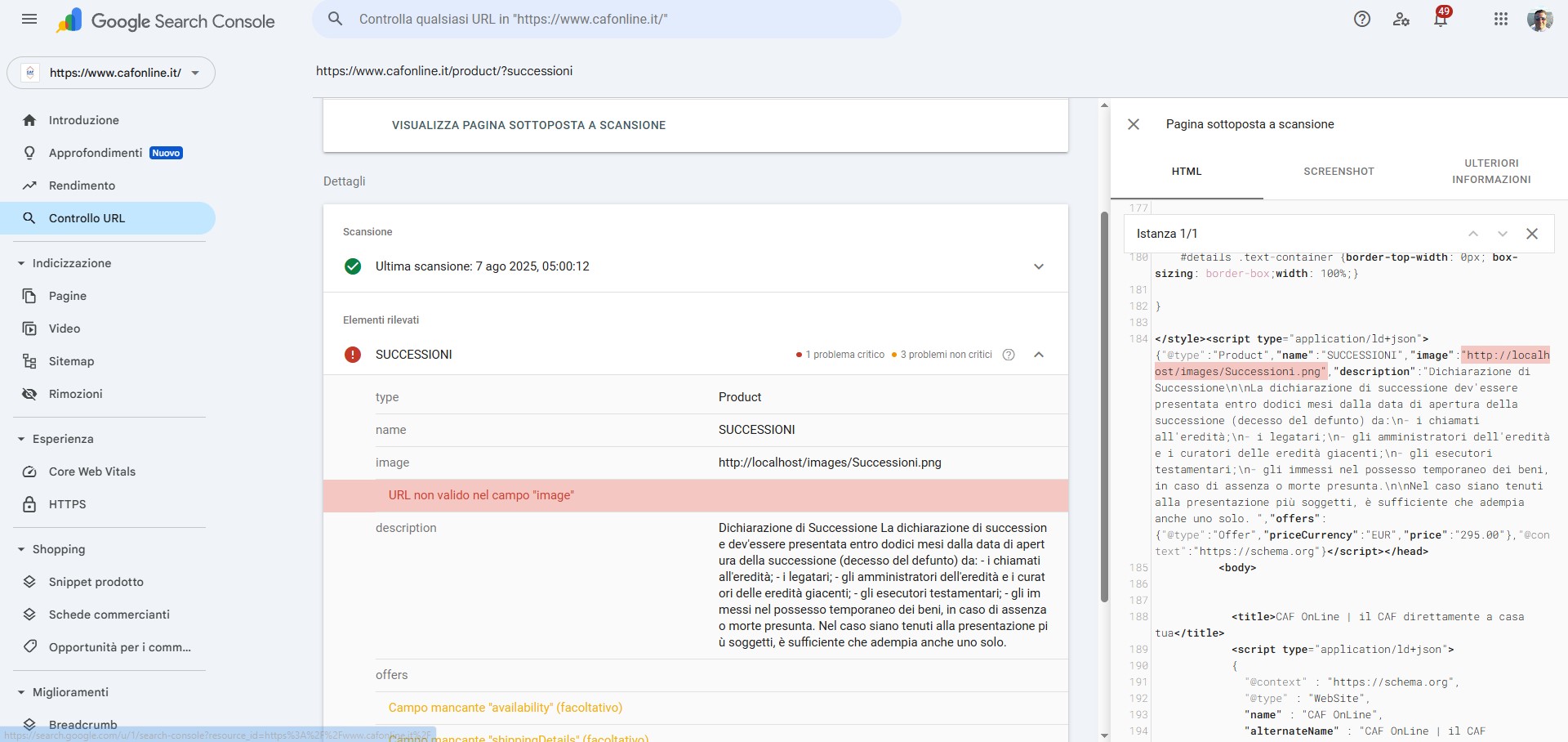The height and width of the screenshot is (742, 1568).
Task: Click the Introduzione home icon
Action: [x=29, y=120]
